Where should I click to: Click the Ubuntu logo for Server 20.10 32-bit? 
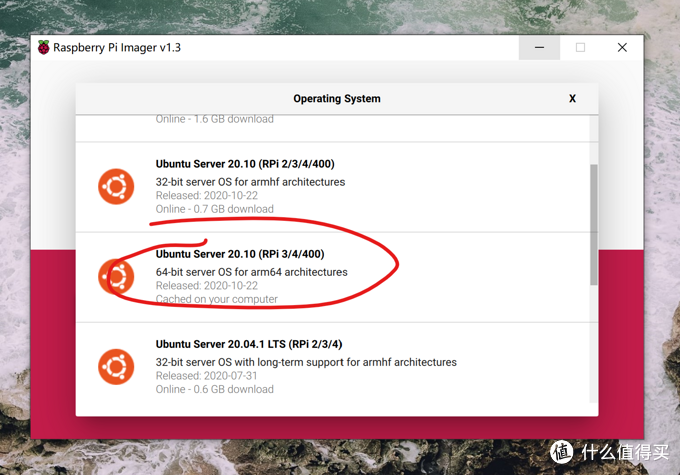tap(116, 187)
